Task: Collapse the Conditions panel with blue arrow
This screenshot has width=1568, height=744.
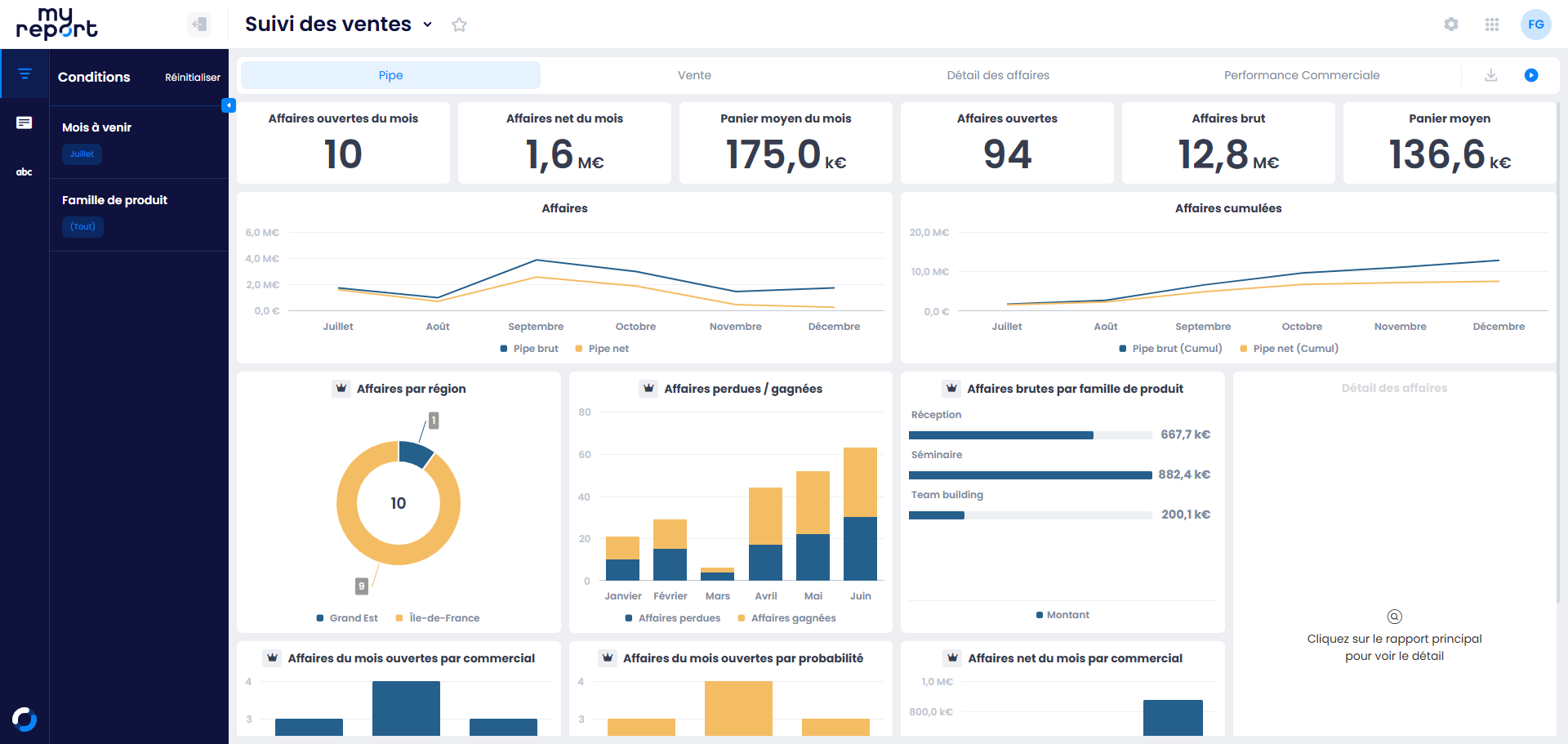Action: click(229, 105)
